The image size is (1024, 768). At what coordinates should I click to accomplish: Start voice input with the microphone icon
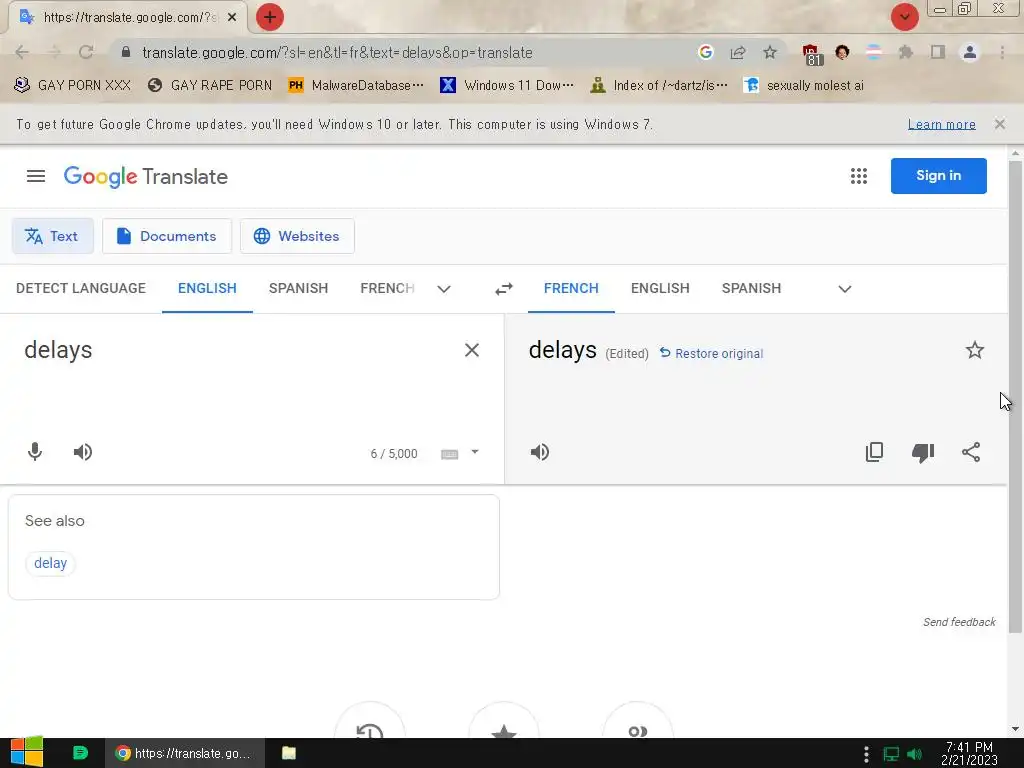35,452
